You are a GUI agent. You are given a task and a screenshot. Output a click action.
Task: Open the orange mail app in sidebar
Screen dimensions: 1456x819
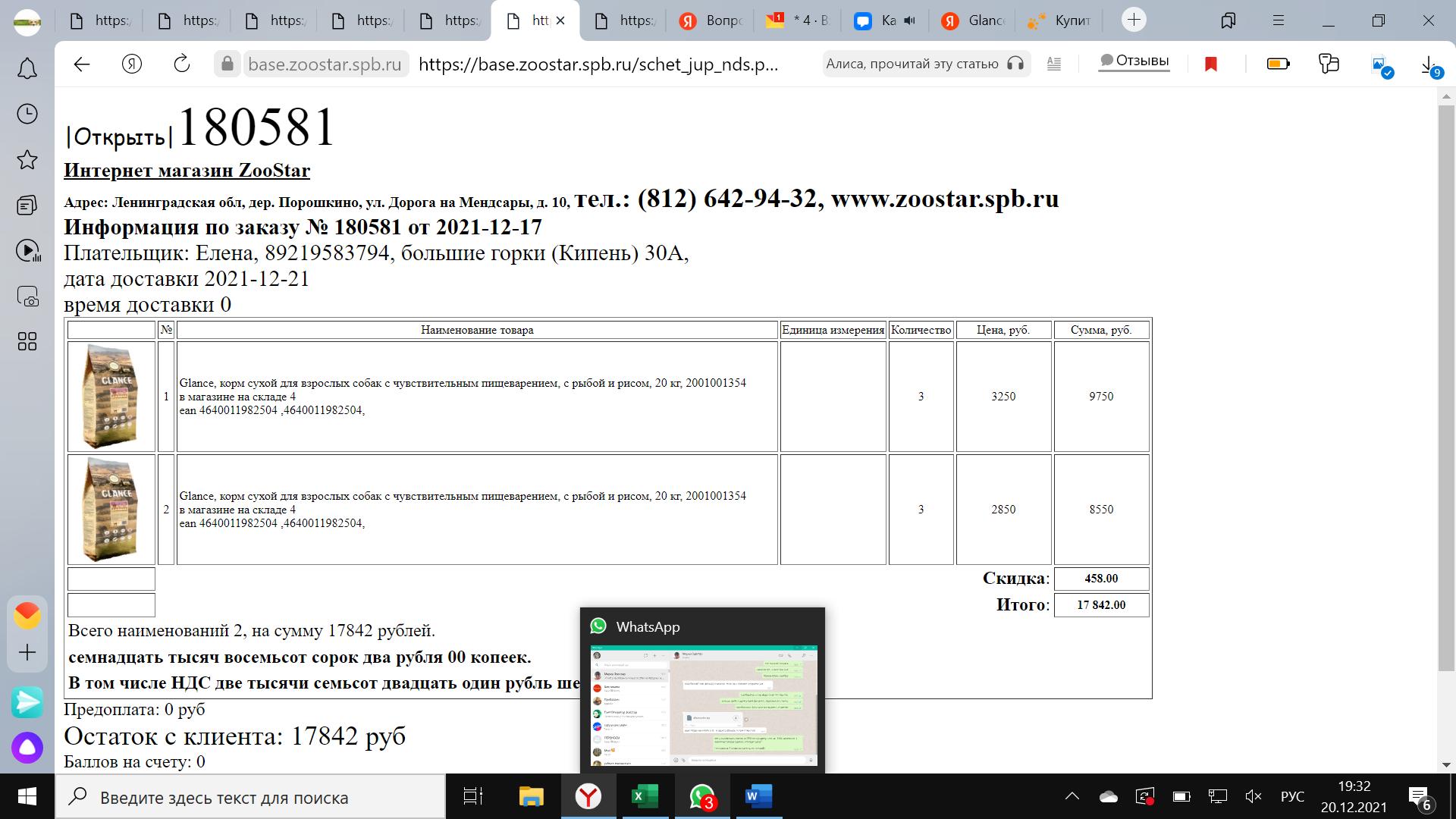click(27, 615)
